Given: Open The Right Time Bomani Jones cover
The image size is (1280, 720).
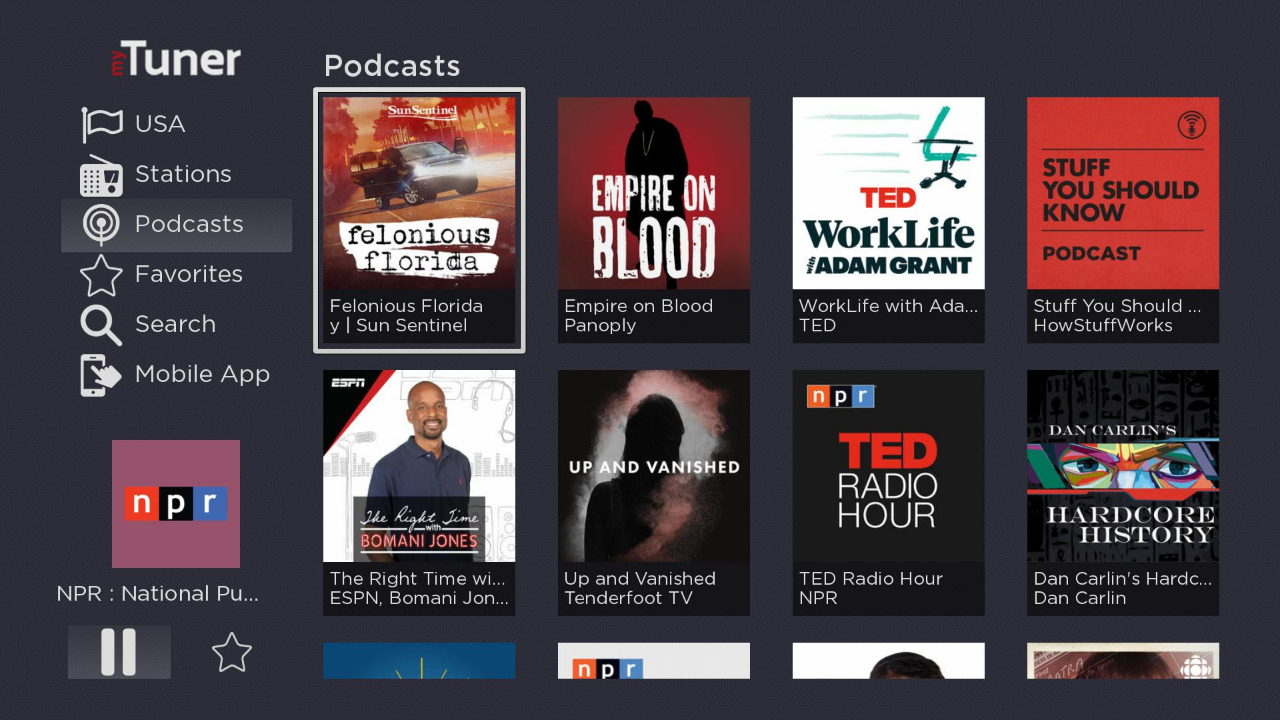Looking at the screenshot, I should [x=419, y=466].
